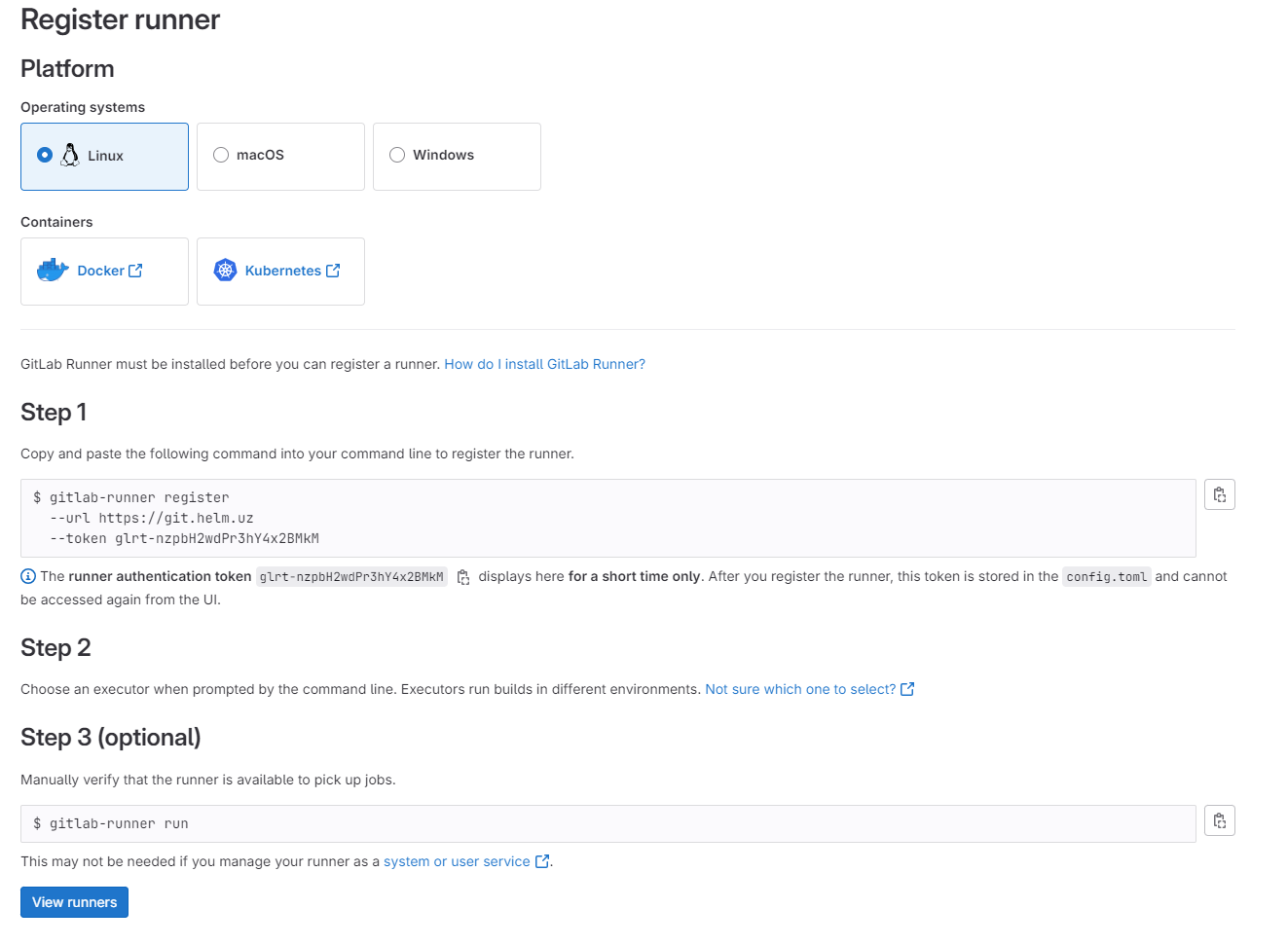Click external icon after executor help link

(x=907, y=689)
